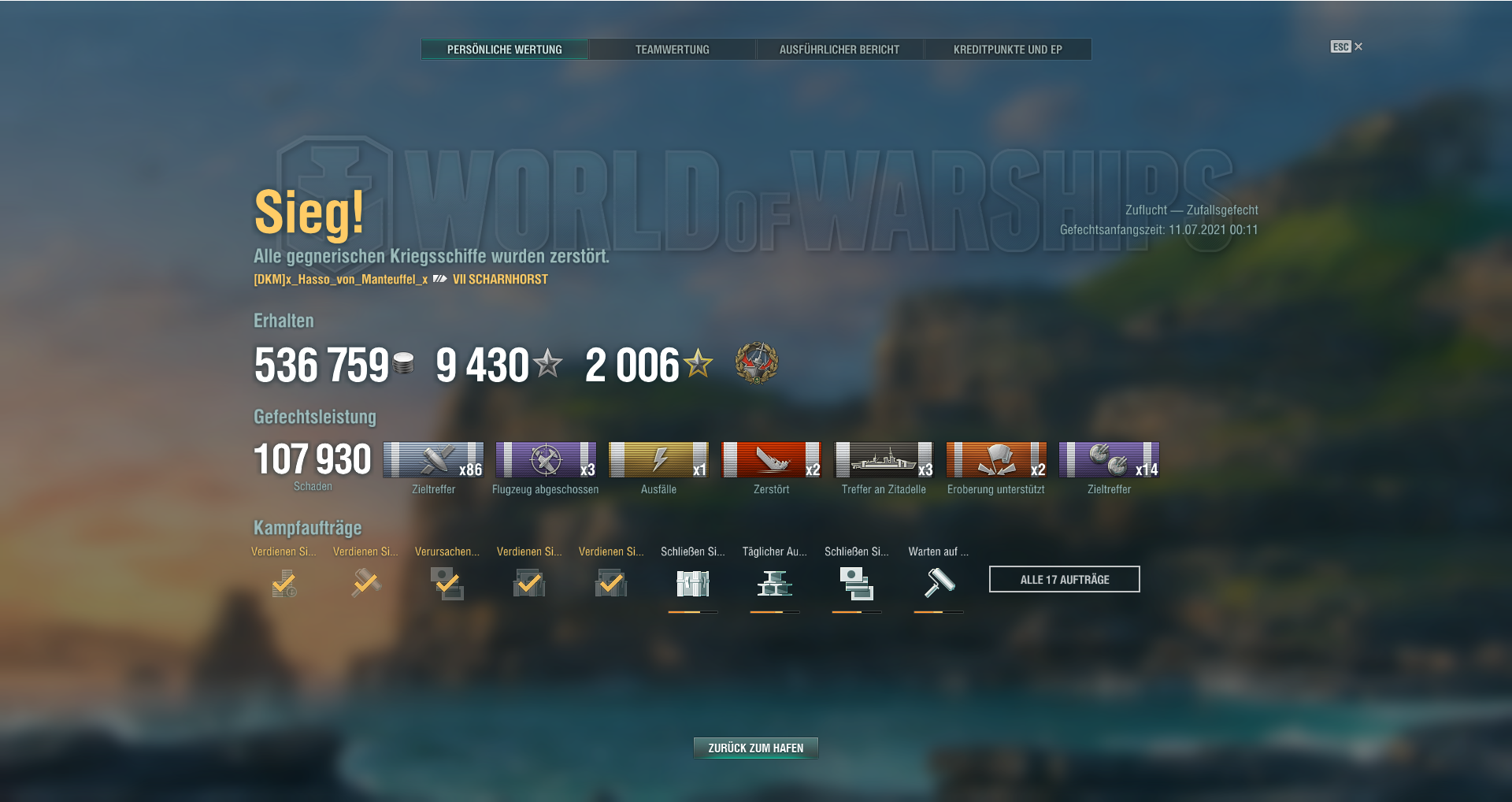
Task: Open the Warten auf... mission icon
Action: (x=939, y=584)
